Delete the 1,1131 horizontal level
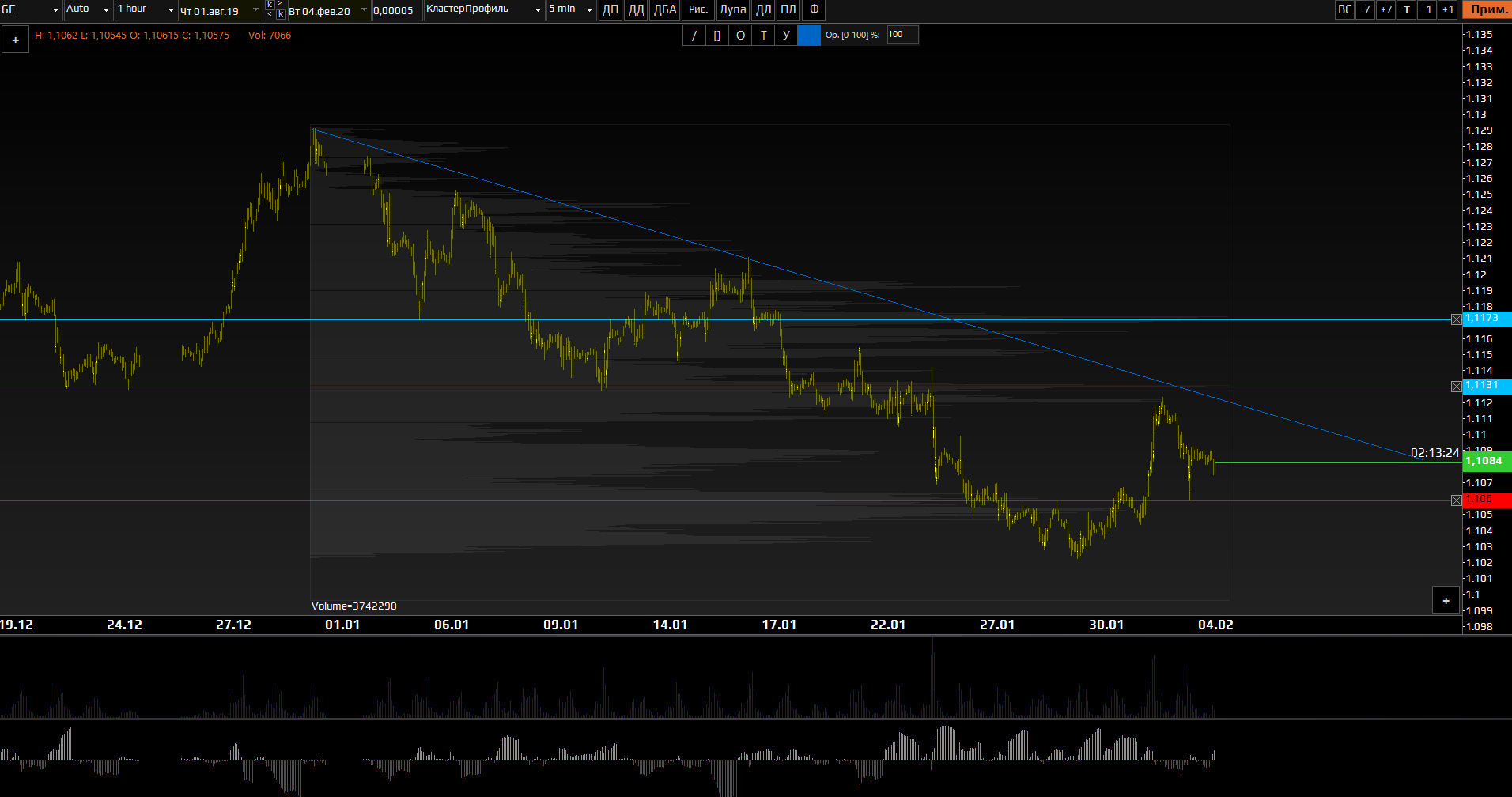This screenshot has width=1512, height=797. coord(1456,387)
